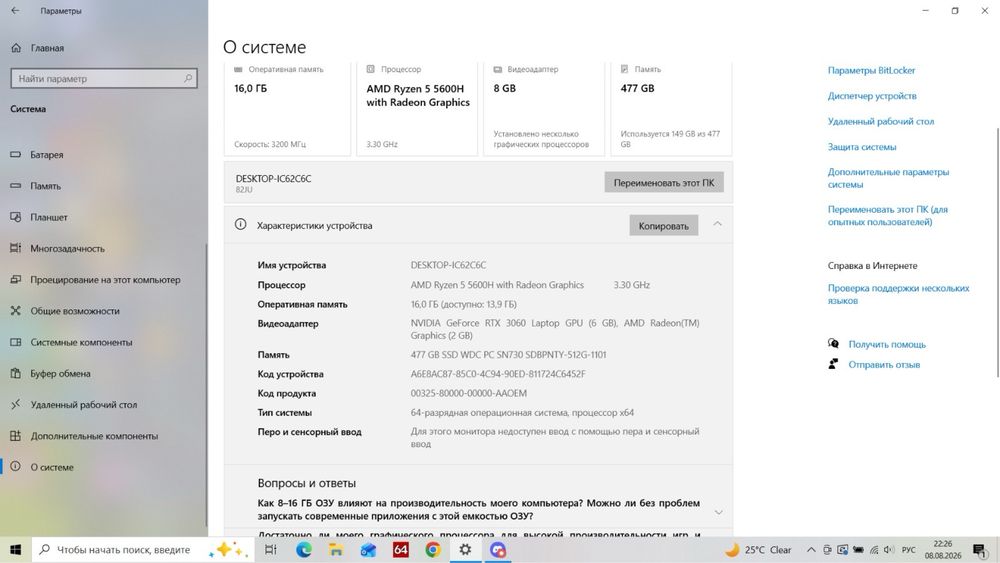Click the Видеоадаптер 8 GB card
This screenshot has height=563, width=1000.
pos(544,108)
